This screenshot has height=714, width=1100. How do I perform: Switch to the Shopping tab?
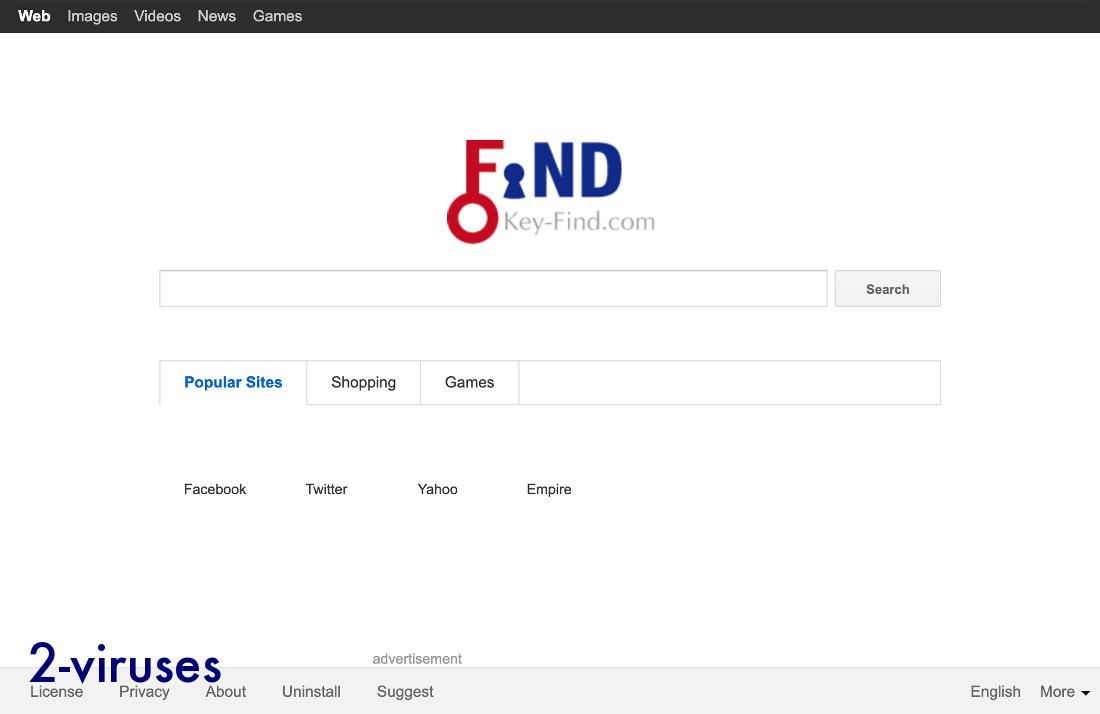click(x=363, y=382)
